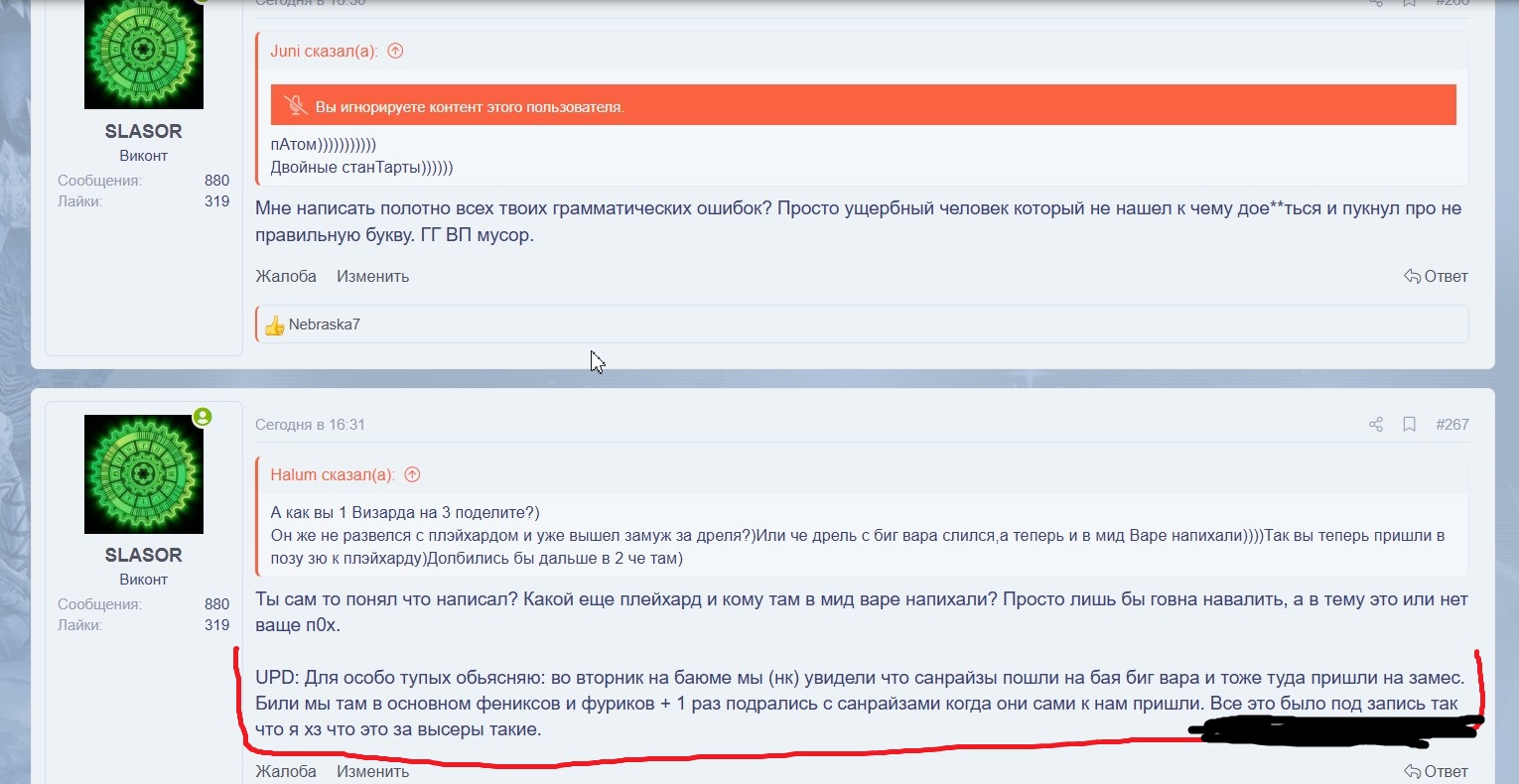Click SLASOR's green online status badge
This screenshot has width=1519, height=784.
tap(204, 418)
